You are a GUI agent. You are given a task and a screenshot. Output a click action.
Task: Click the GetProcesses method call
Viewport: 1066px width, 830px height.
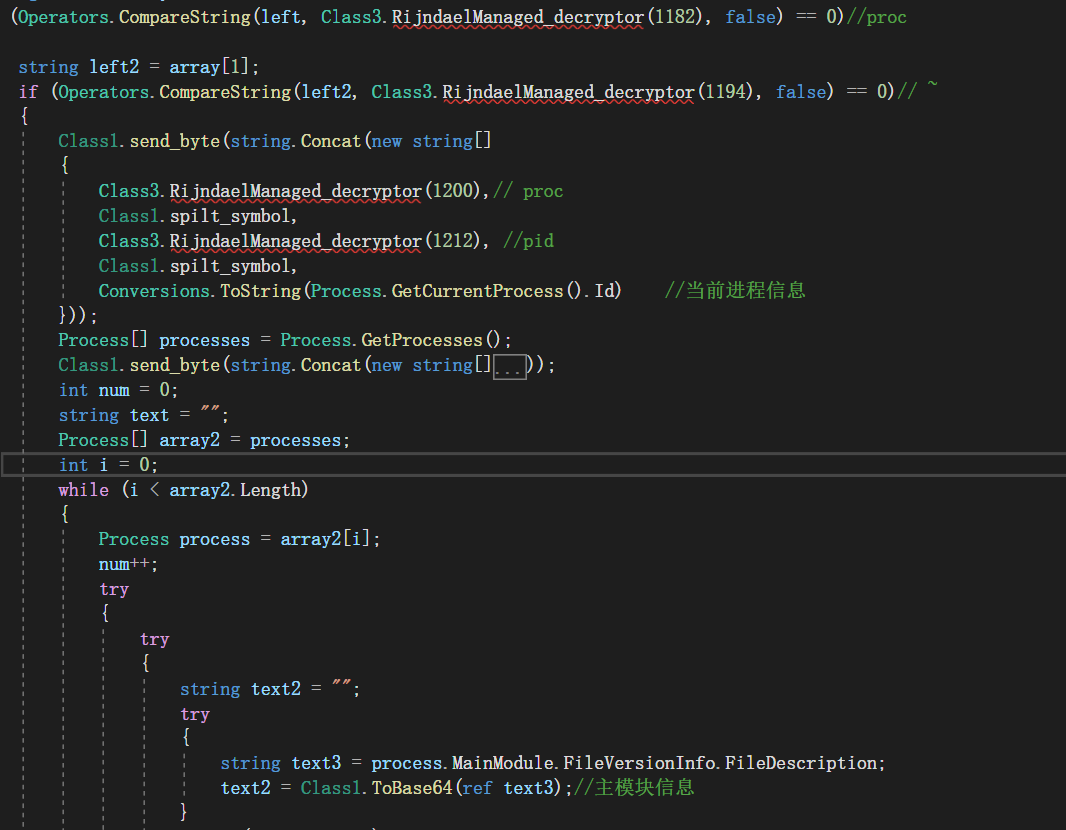coord(422,340)
